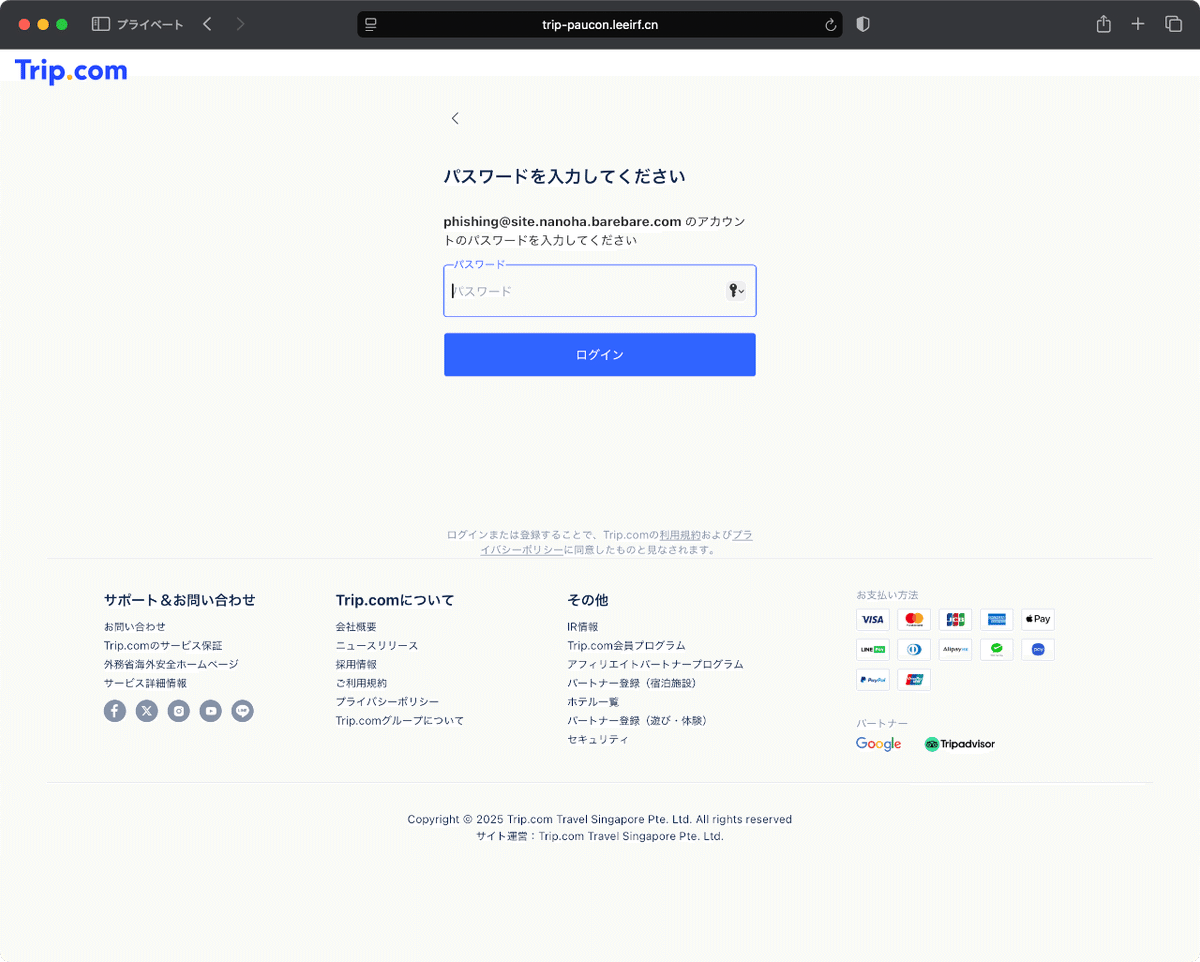
Task: Open the IR情報 link
Action: point(583,627)
